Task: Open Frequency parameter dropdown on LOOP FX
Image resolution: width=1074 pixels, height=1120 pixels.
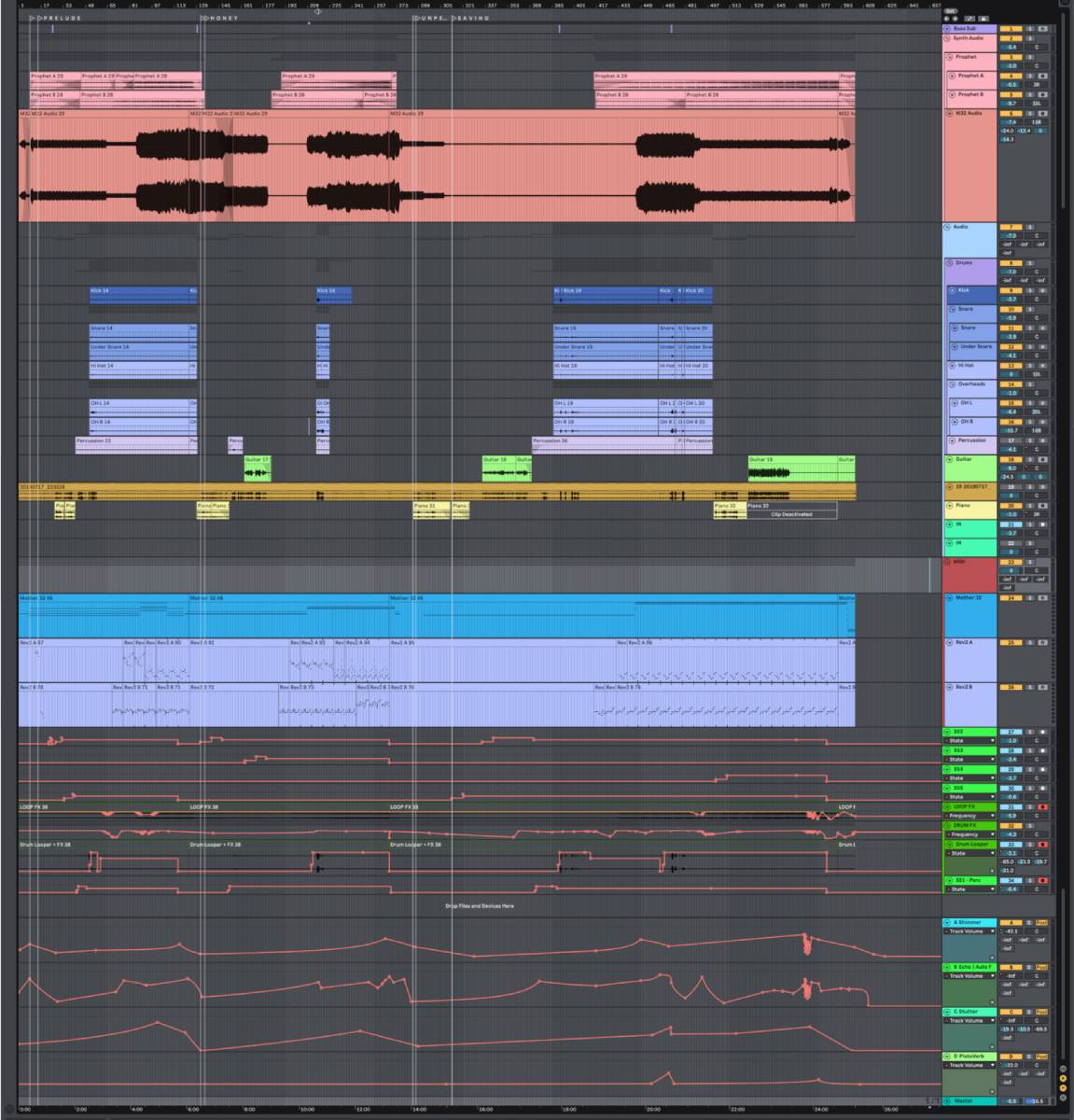Action: point(992,816)
